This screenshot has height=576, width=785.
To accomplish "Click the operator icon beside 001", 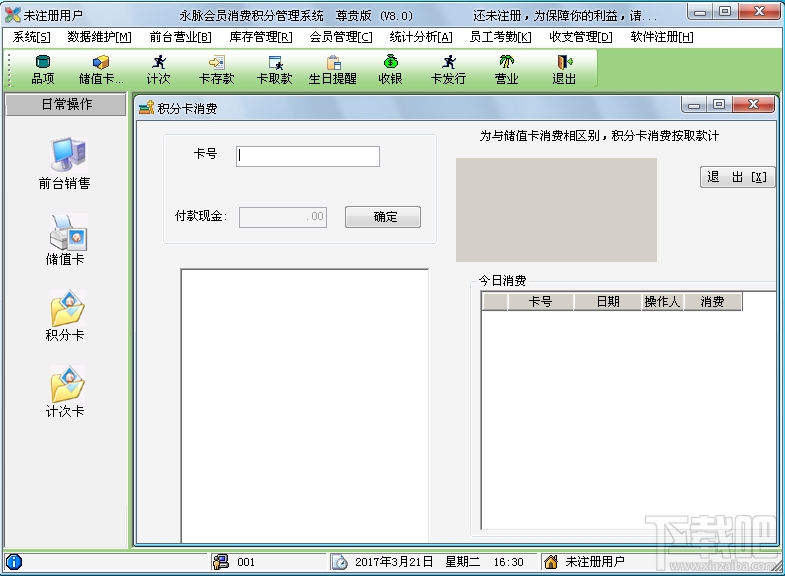I will click(x=220, y=562).
